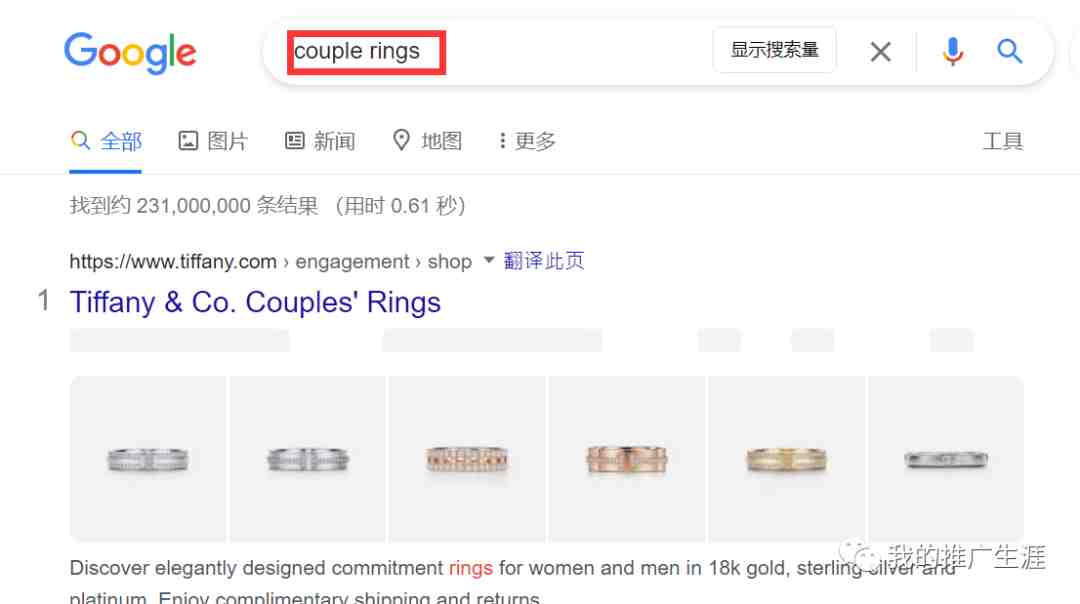Expand the 更多 more menu
Image resolution: width=1080 pixels, height=604 pixels.
tap(528, 141)
